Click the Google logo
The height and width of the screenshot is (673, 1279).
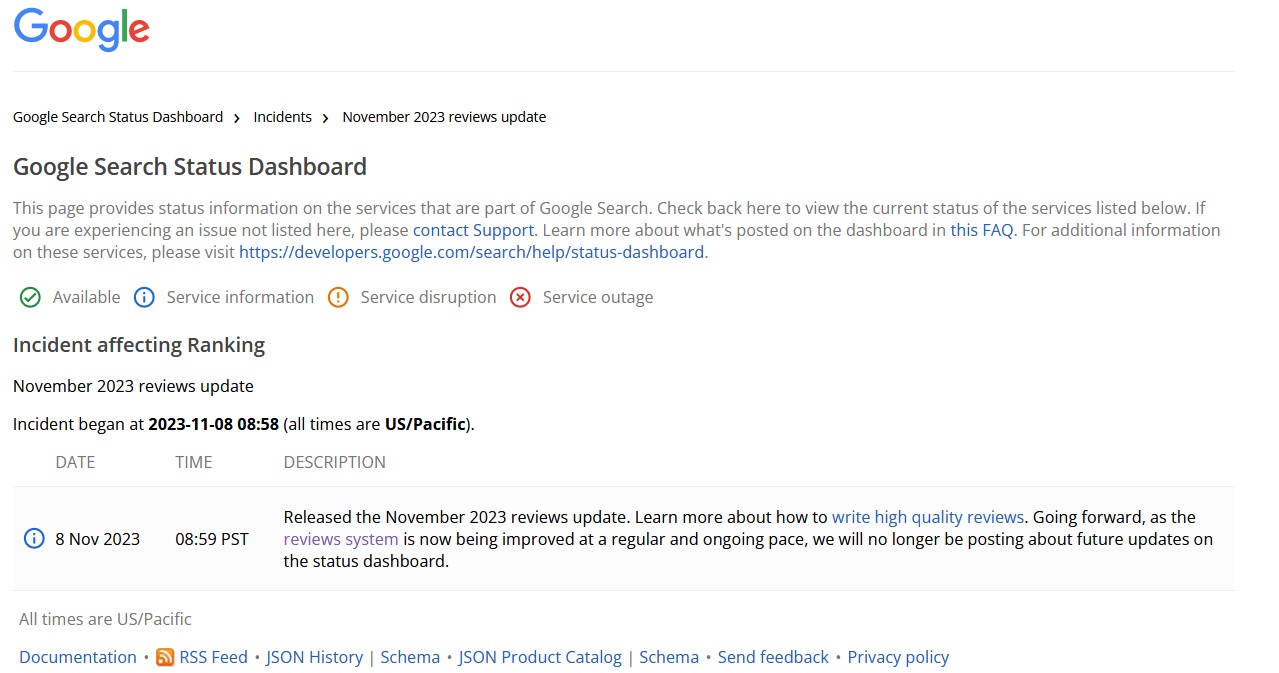[81, 29]
